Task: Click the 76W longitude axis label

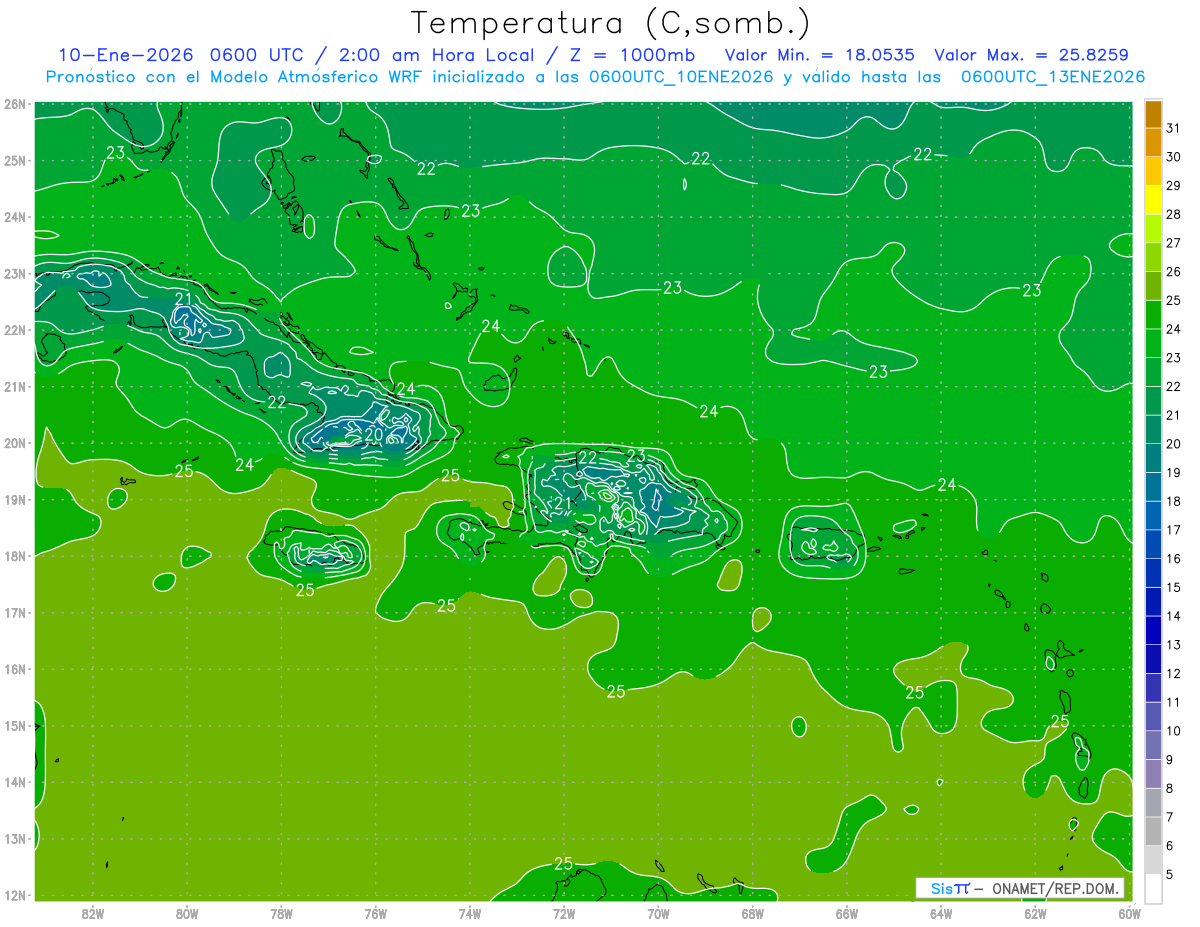Action: coord(376,913)
